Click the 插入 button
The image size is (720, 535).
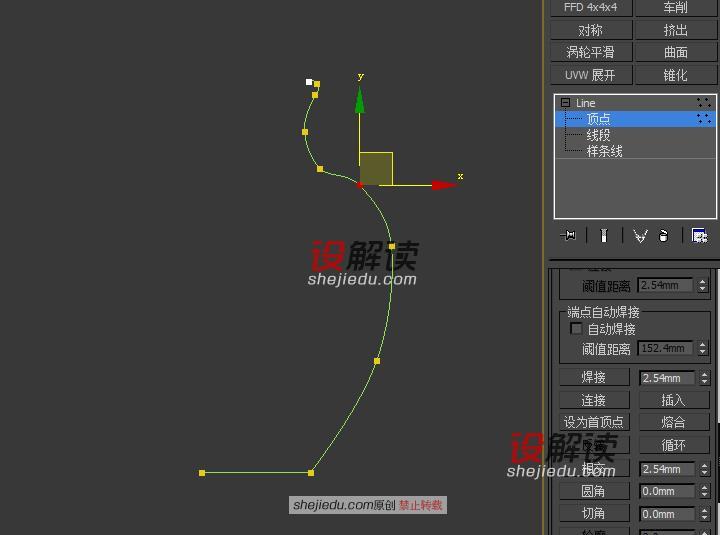pyautogui.click(x=674, y=400)
